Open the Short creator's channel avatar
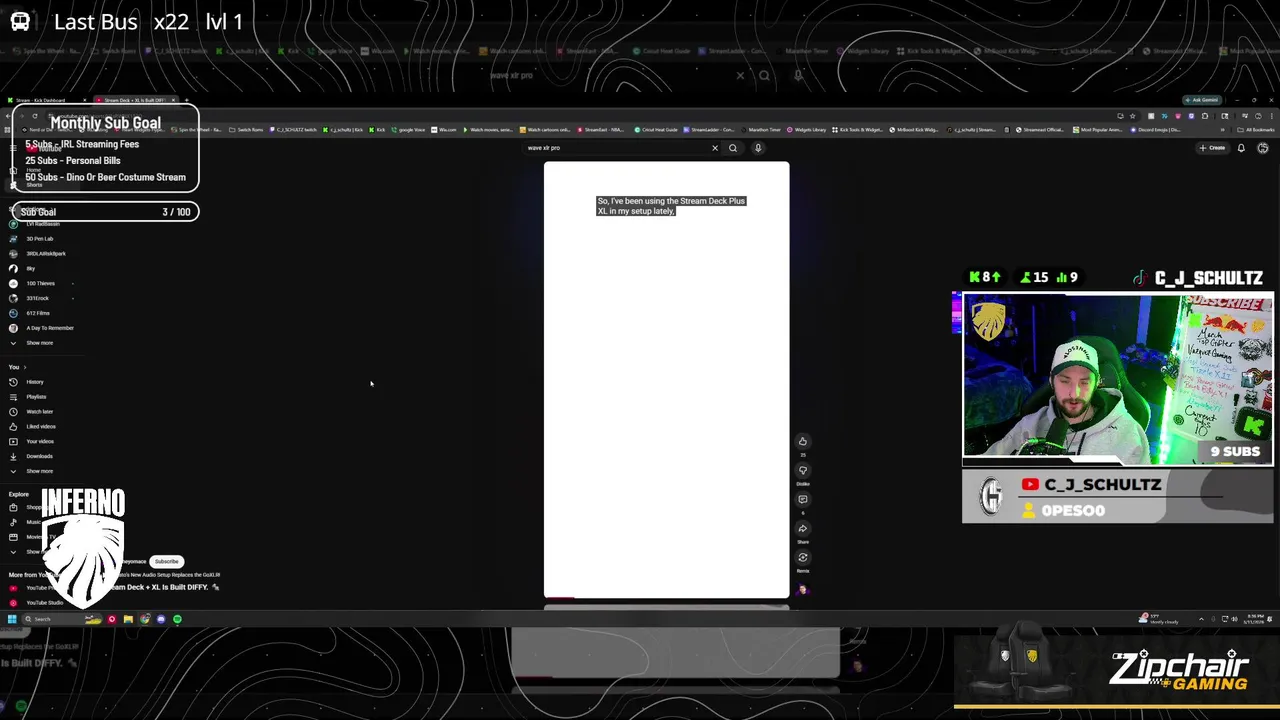This screenshot has width=1280, height=720. point(802,589)
